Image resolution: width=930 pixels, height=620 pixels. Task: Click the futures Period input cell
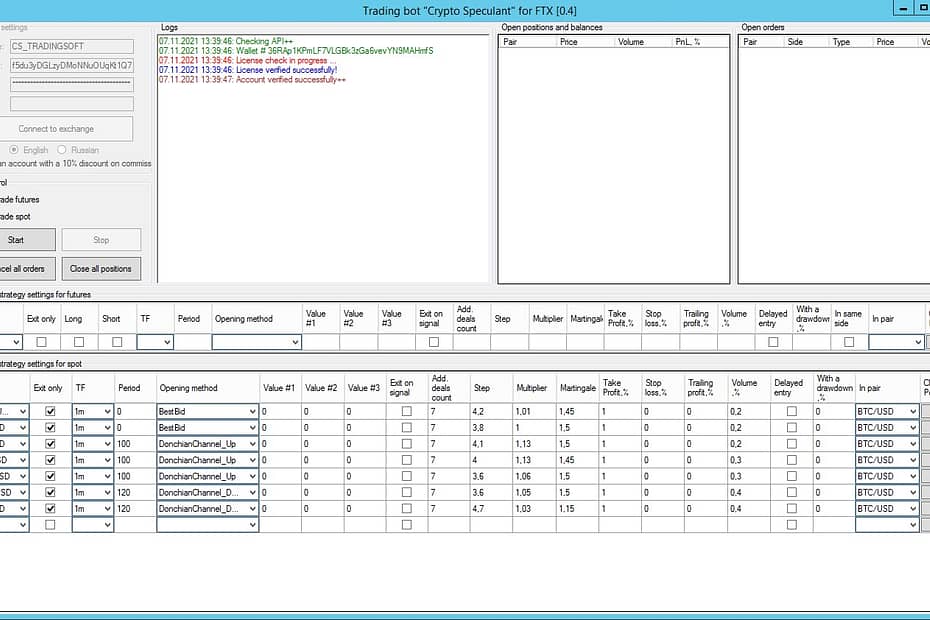click(193, 342)
